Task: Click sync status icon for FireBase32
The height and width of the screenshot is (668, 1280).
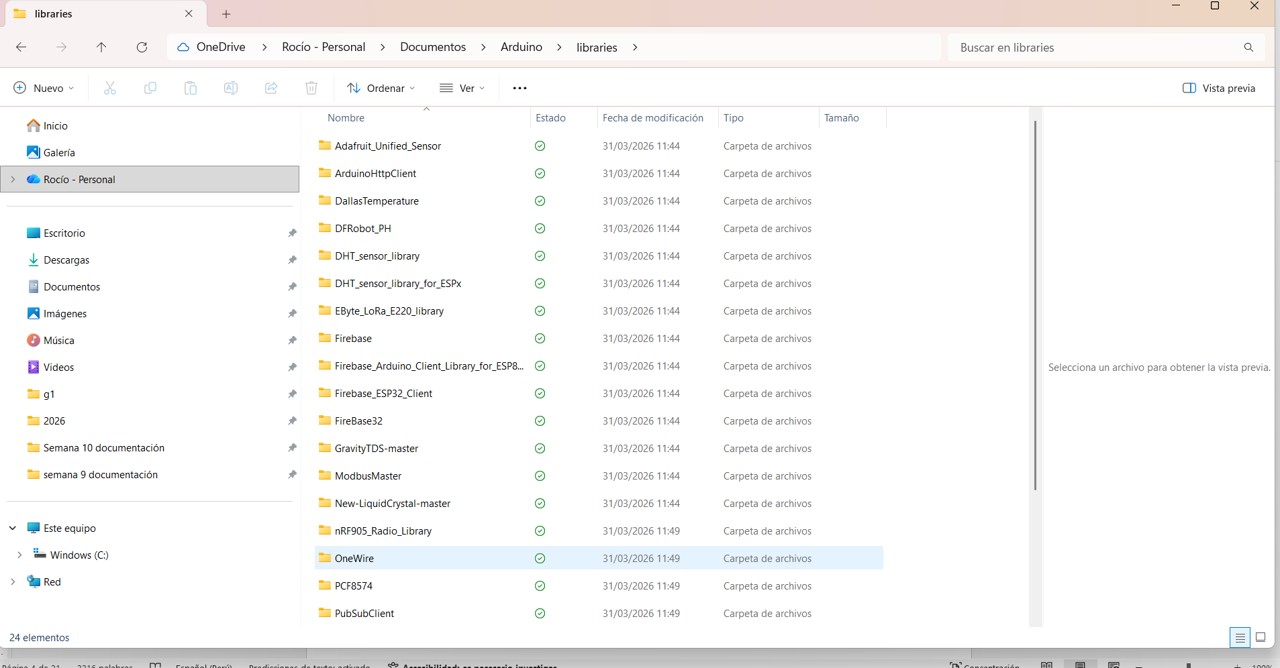Action: 540,421
